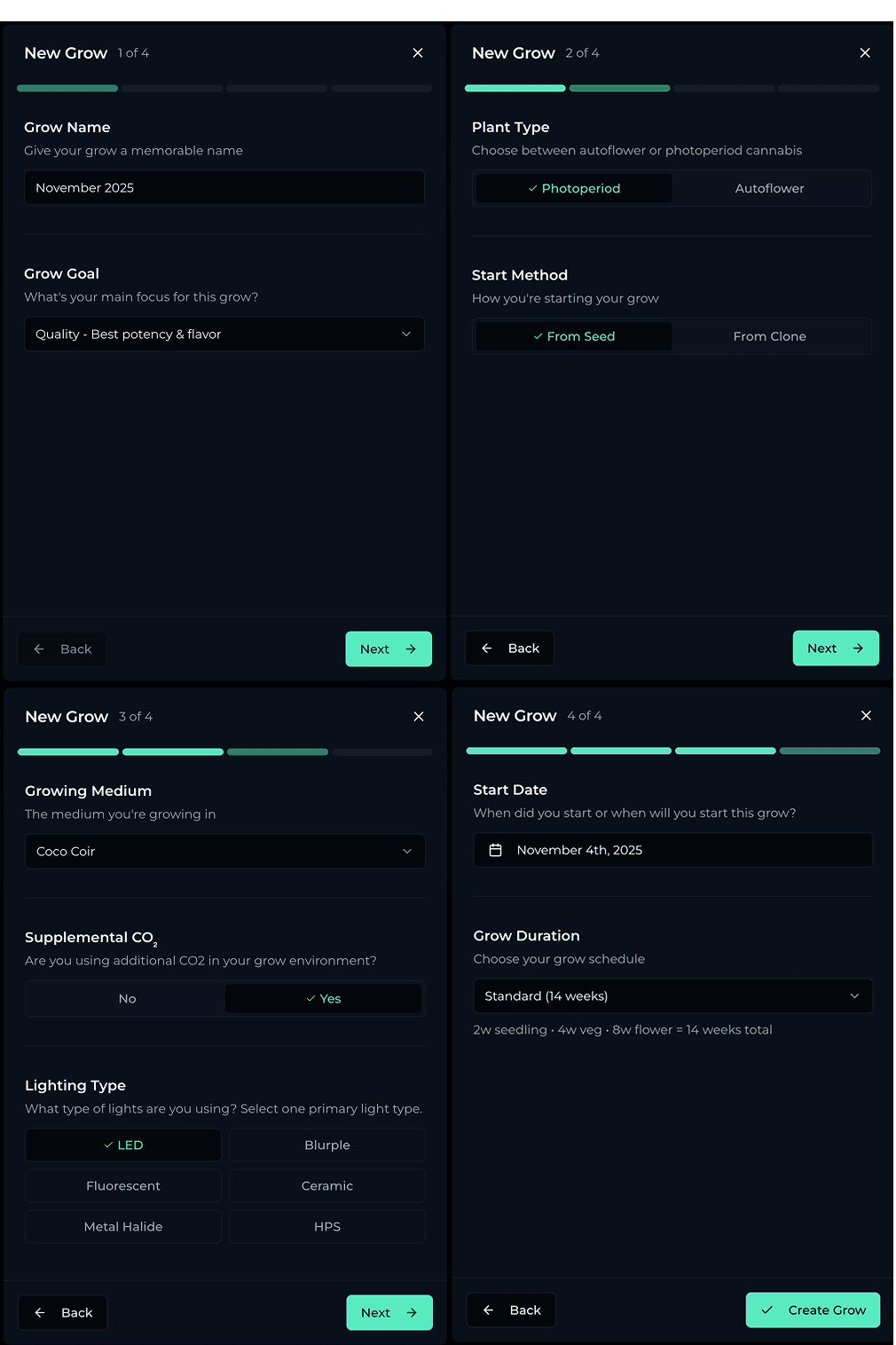Close the New Grow step 3 dialog
The height and width of the screenshot is (1345, 896).
click(419, 717)
